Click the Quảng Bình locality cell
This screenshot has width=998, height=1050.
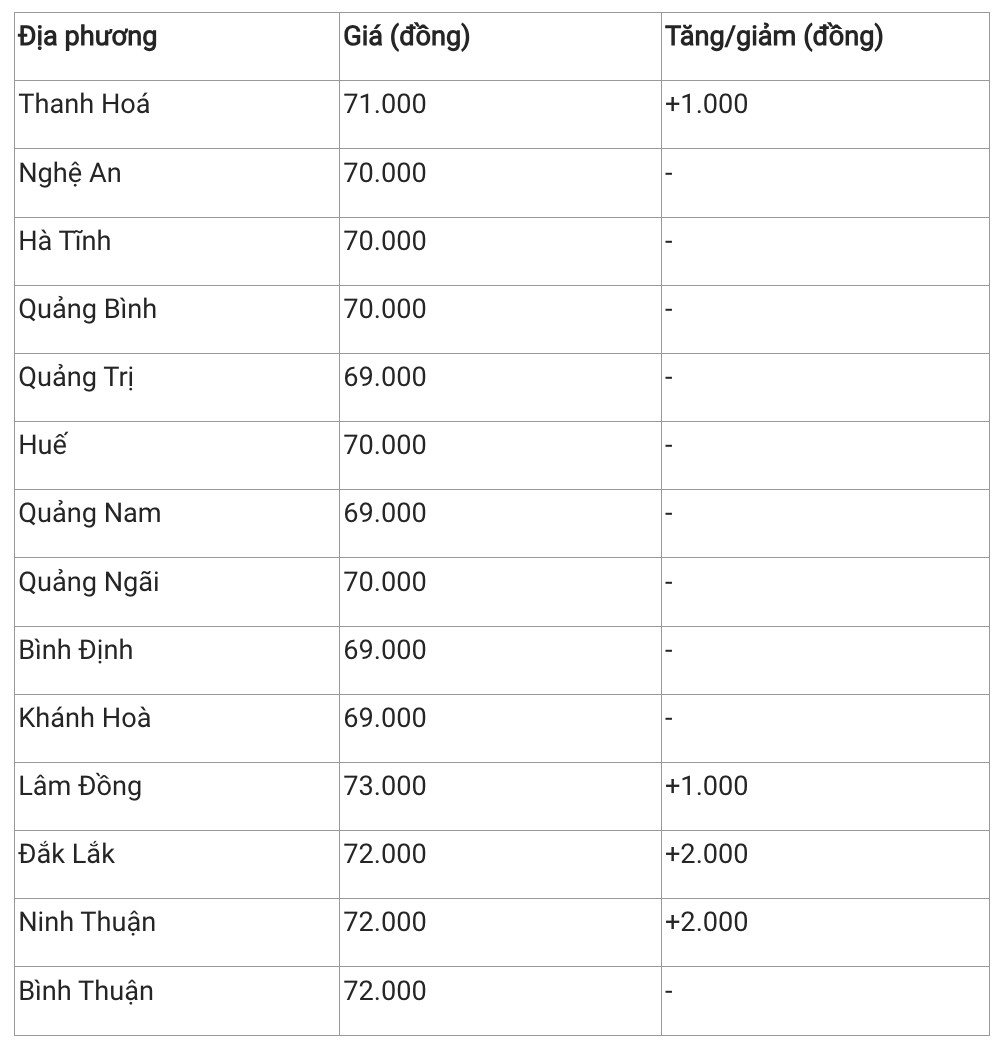tap(88, 309)
